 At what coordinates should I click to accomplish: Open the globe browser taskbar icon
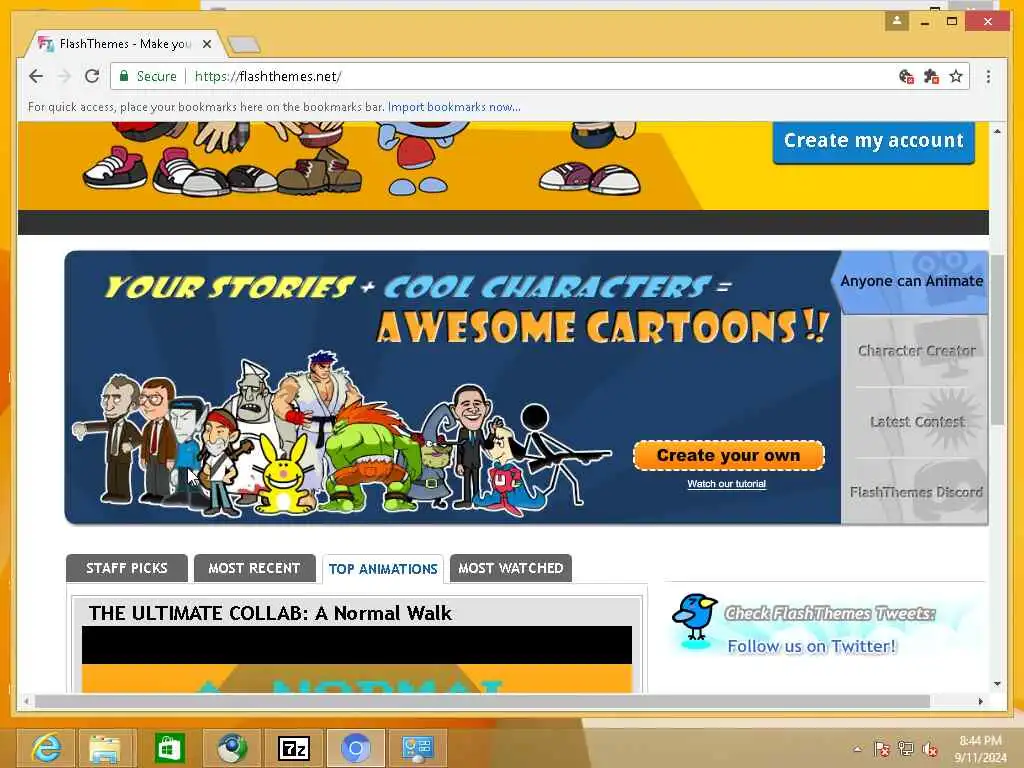(232, 748)
